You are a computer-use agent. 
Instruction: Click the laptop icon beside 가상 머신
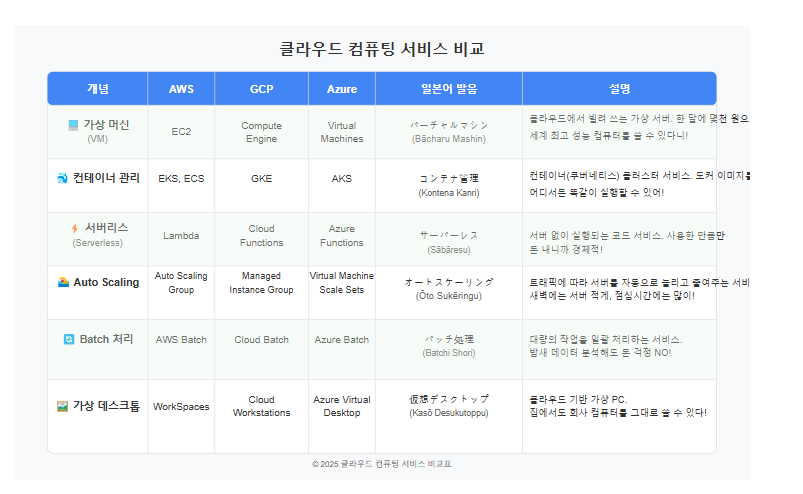[x=73, y=125]
